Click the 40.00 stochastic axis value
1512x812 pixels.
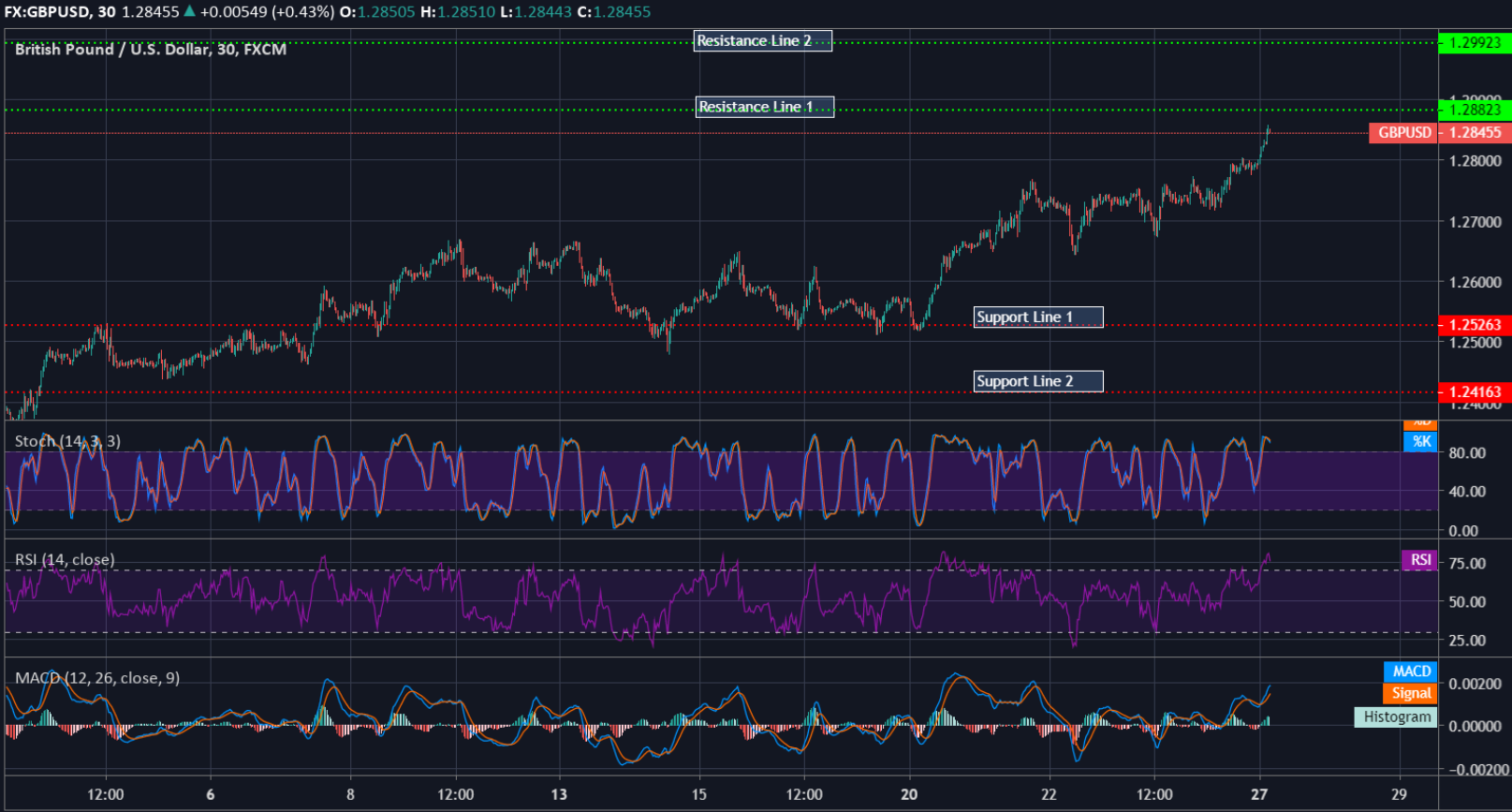point(1467,492)
